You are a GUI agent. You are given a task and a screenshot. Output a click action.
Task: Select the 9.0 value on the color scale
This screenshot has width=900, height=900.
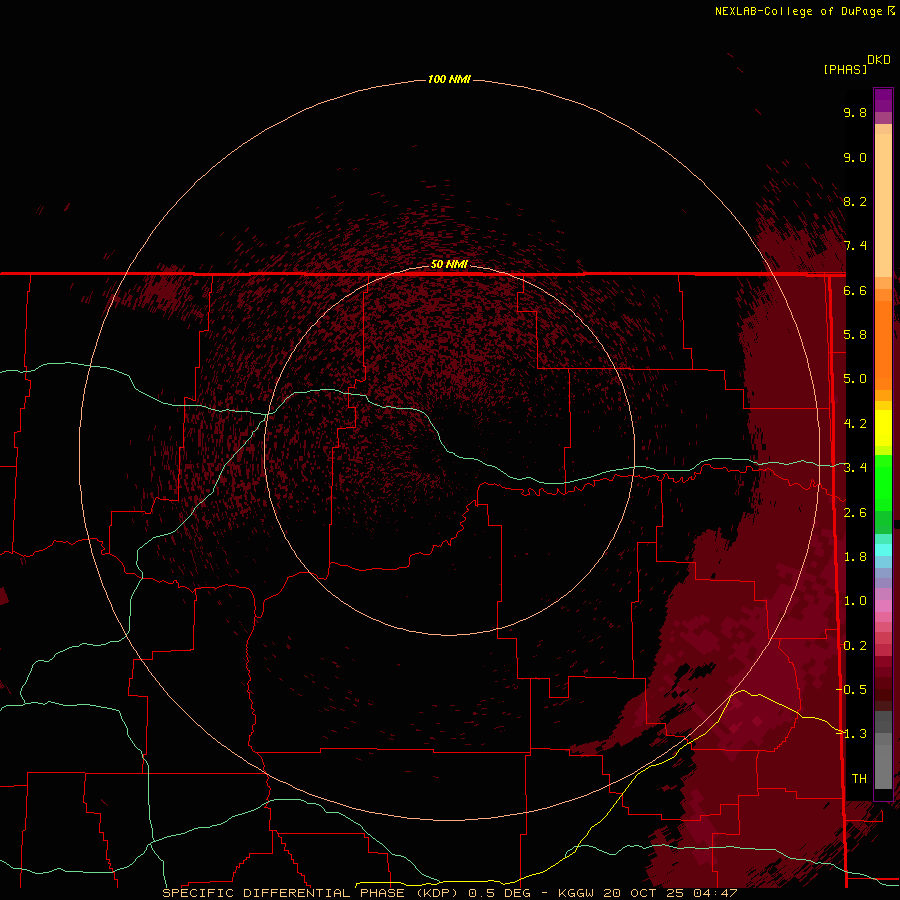(855, 157)
